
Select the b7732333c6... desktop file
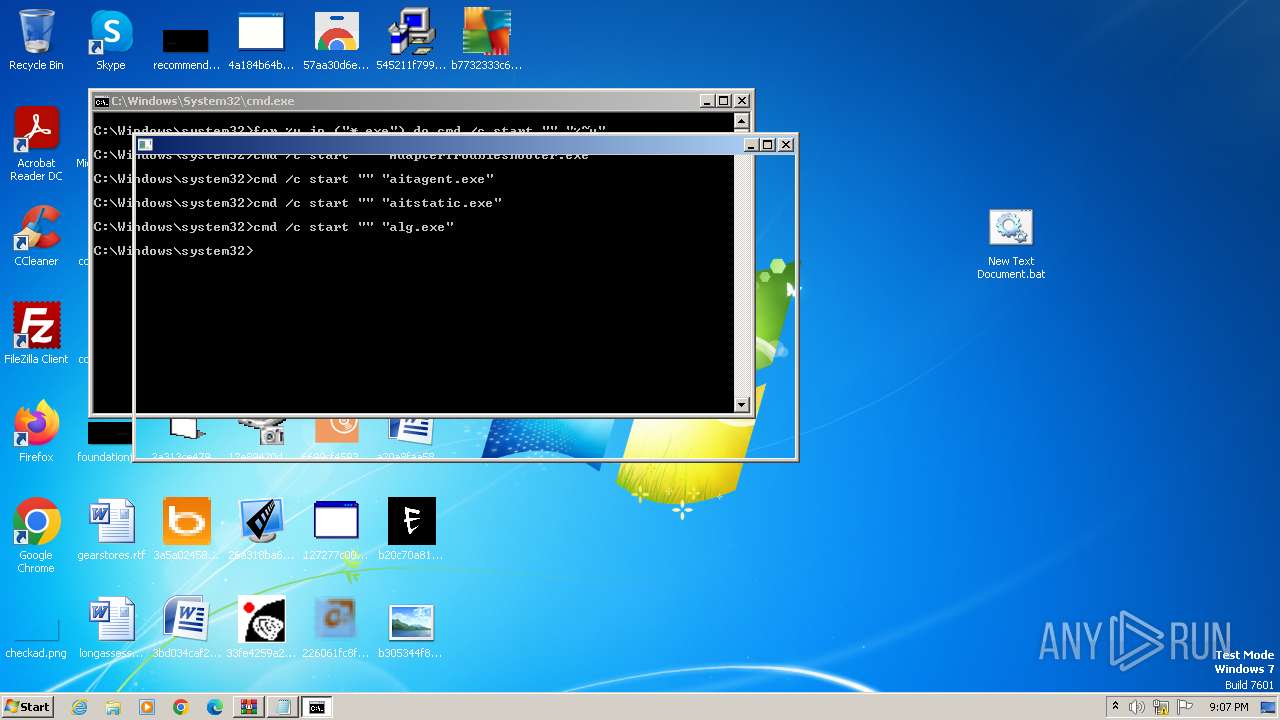pos(486,40)
